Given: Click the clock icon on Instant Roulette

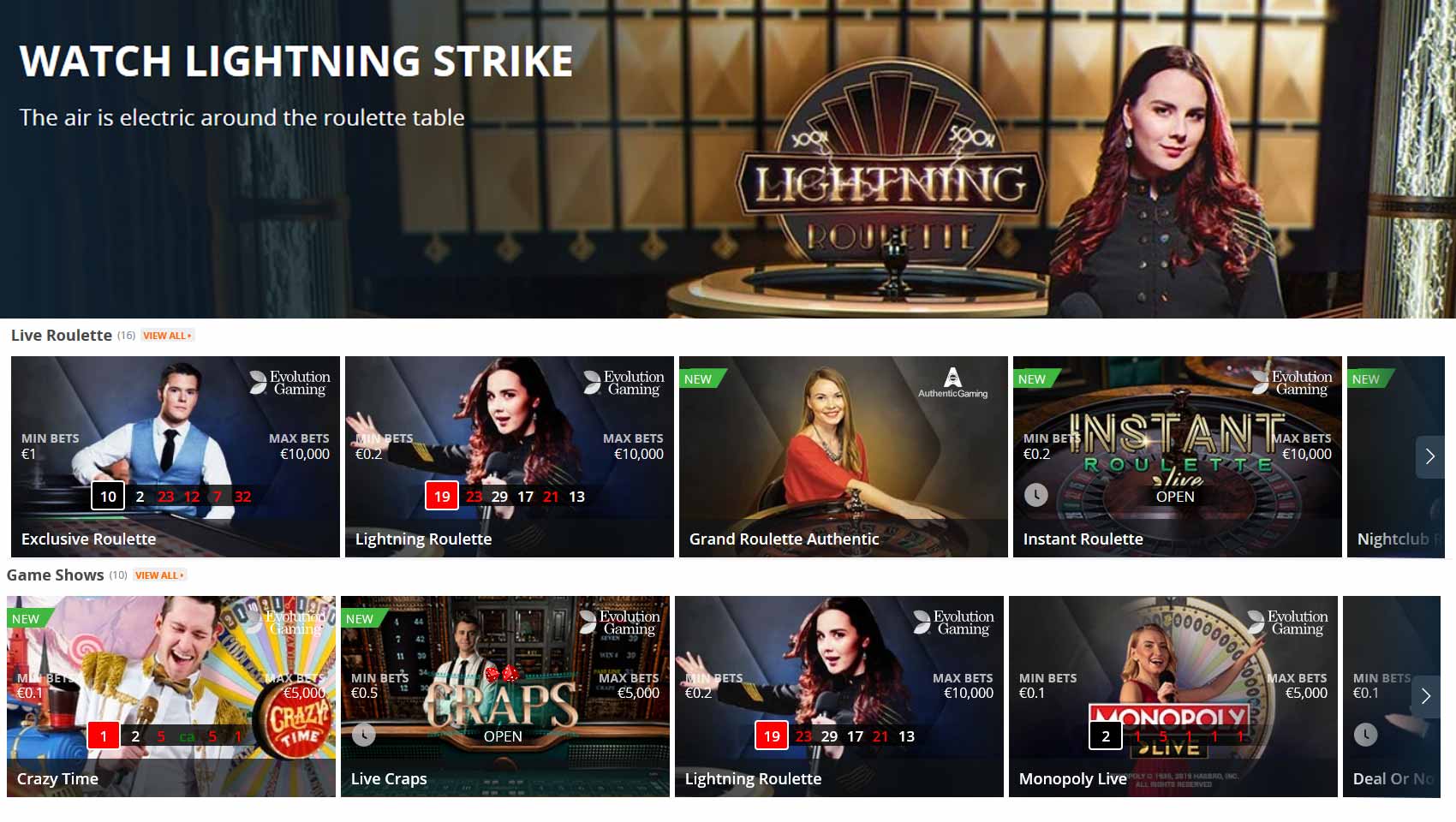Looking at the screenshot, I should pyautogui.click(x=1035, y=495).
